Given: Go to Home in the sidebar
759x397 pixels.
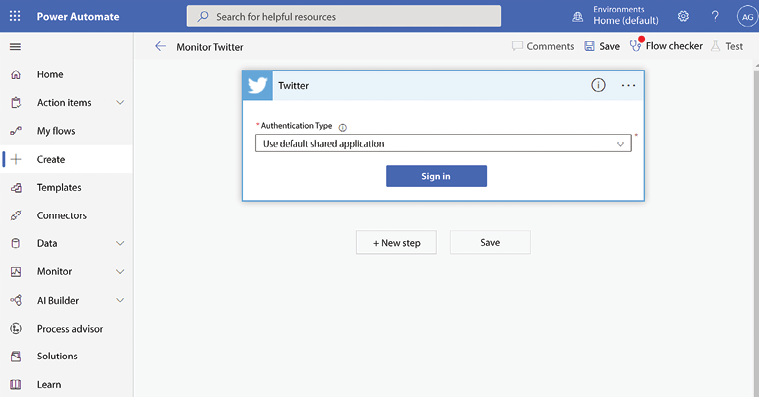Looking at the screenshot, I should click(x=50, y=75).
